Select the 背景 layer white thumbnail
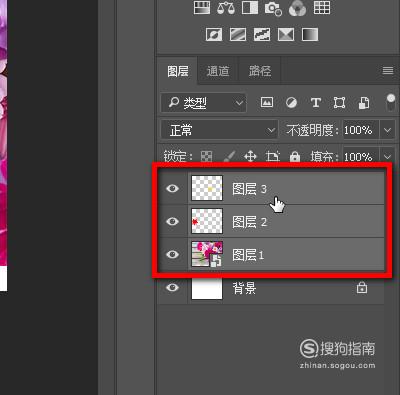The width and height of the screenshot is (400, 395). click(207, 287)
